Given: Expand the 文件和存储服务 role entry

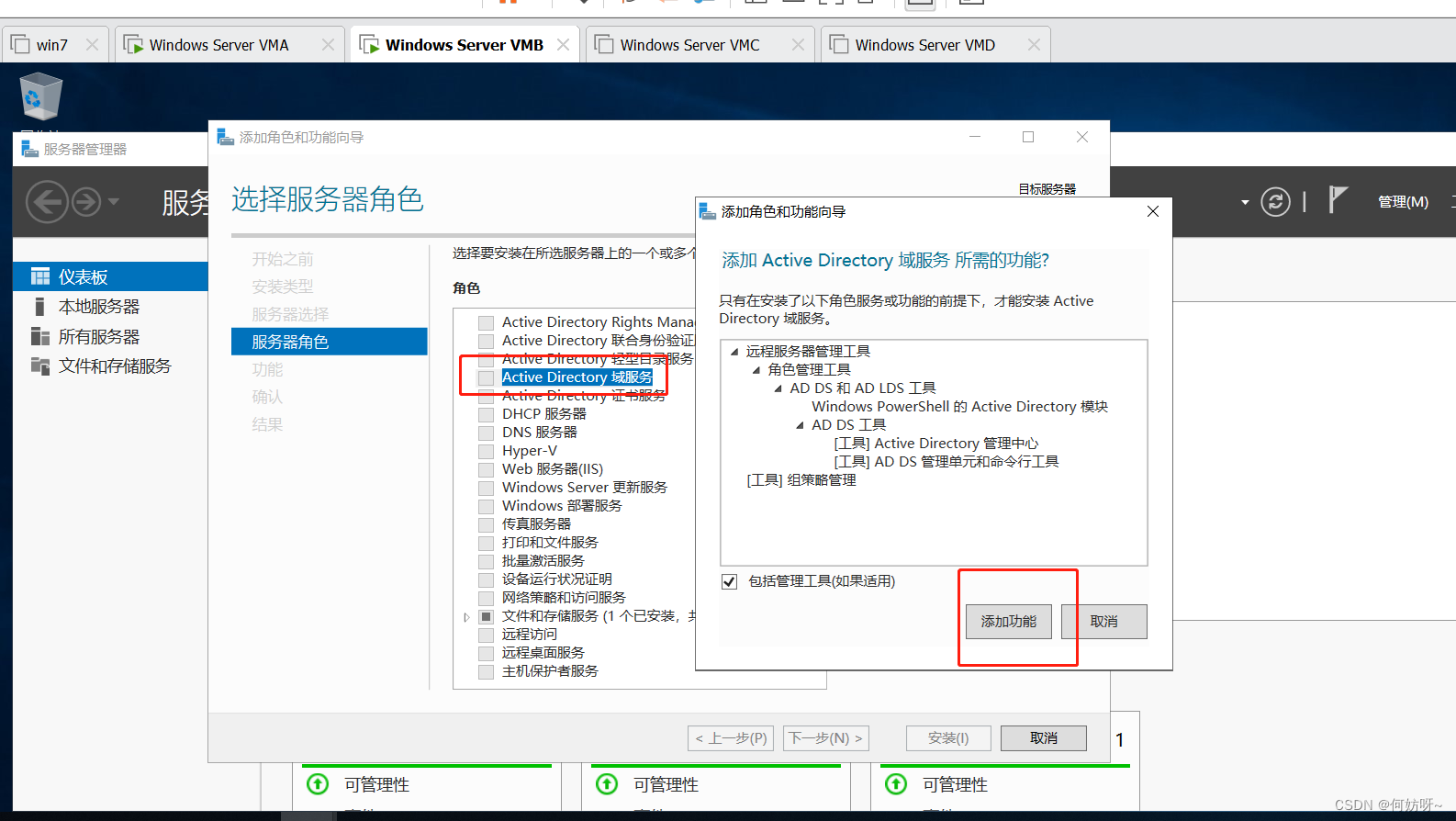Looking at the screenshot, I should (x=466, y=617).
